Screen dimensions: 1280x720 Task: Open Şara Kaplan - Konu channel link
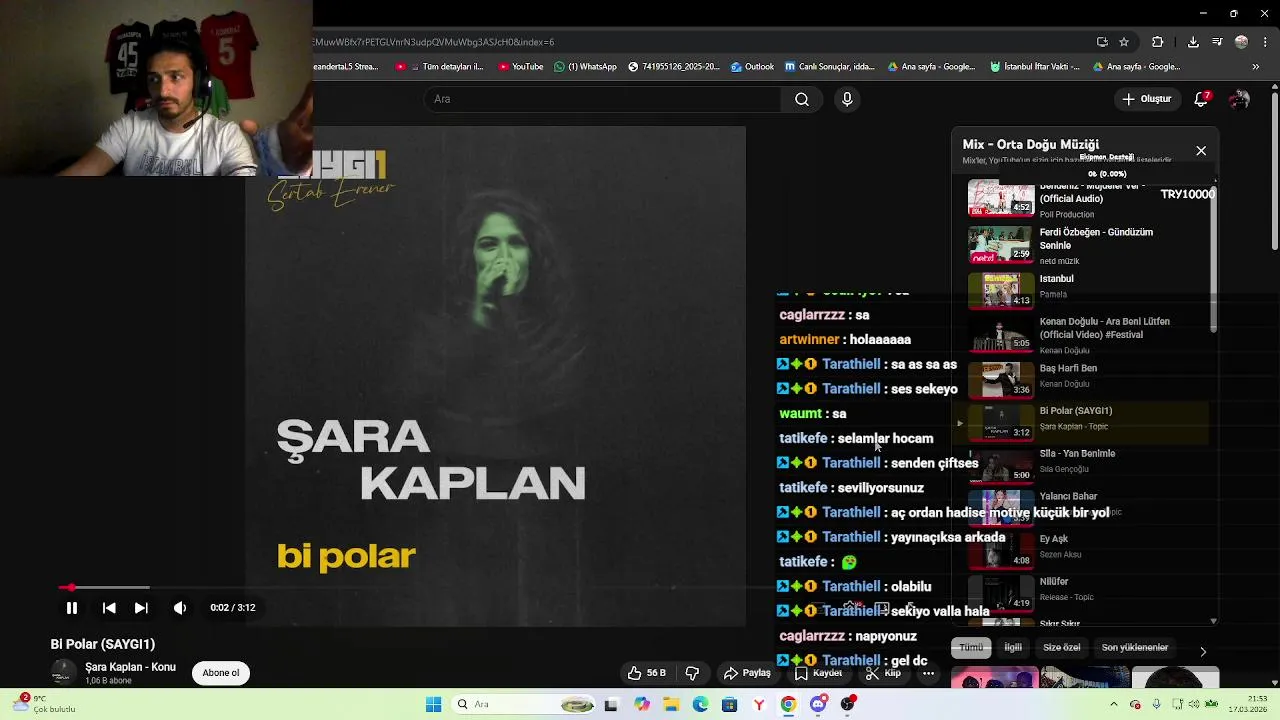tap(130, 667)
